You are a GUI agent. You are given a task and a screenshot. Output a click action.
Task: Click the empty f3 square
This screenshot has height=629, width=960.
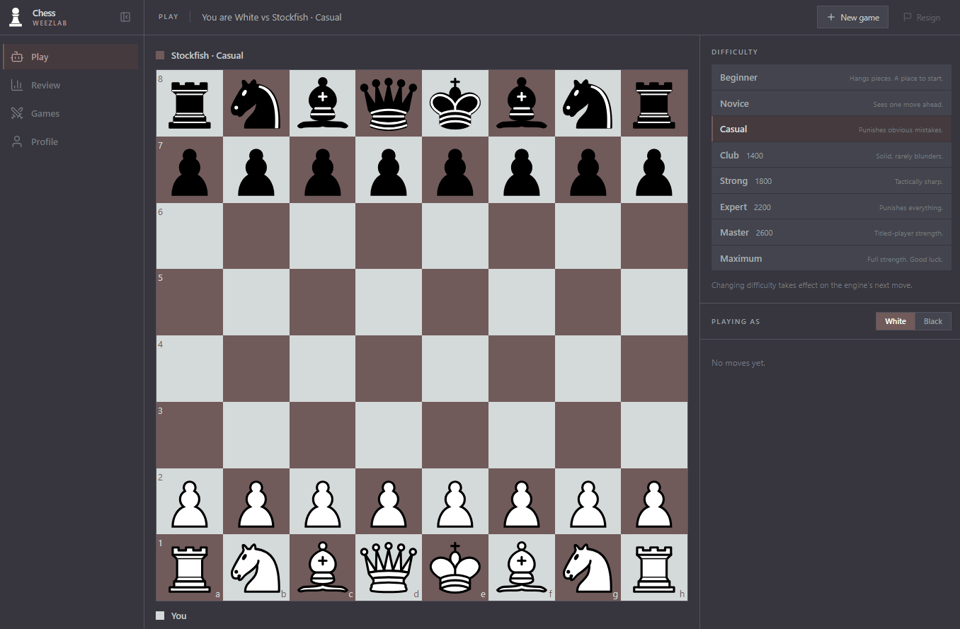(522, 435)
